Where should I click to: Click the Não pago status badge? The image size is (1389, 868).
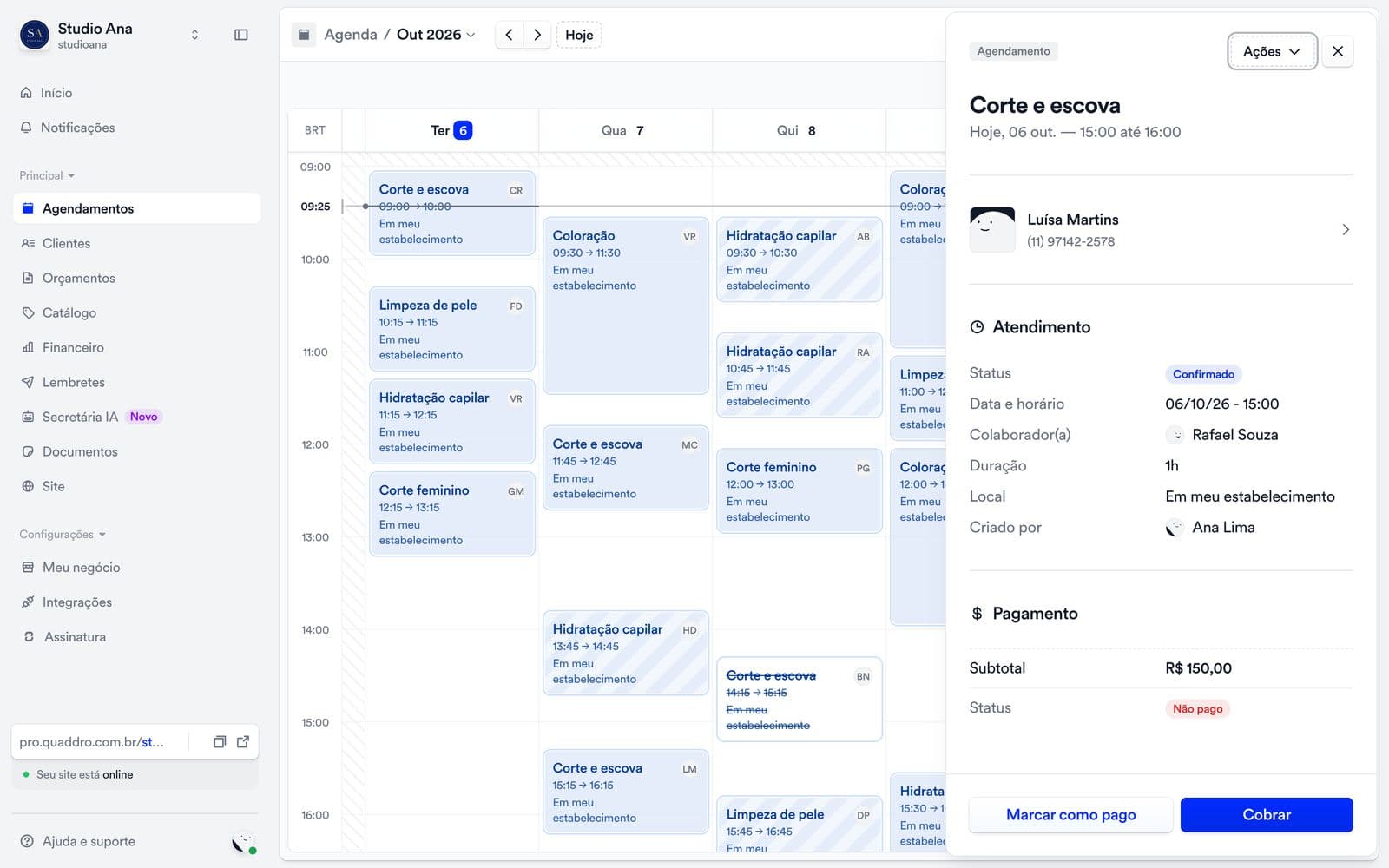click(x=1197, y=709)
